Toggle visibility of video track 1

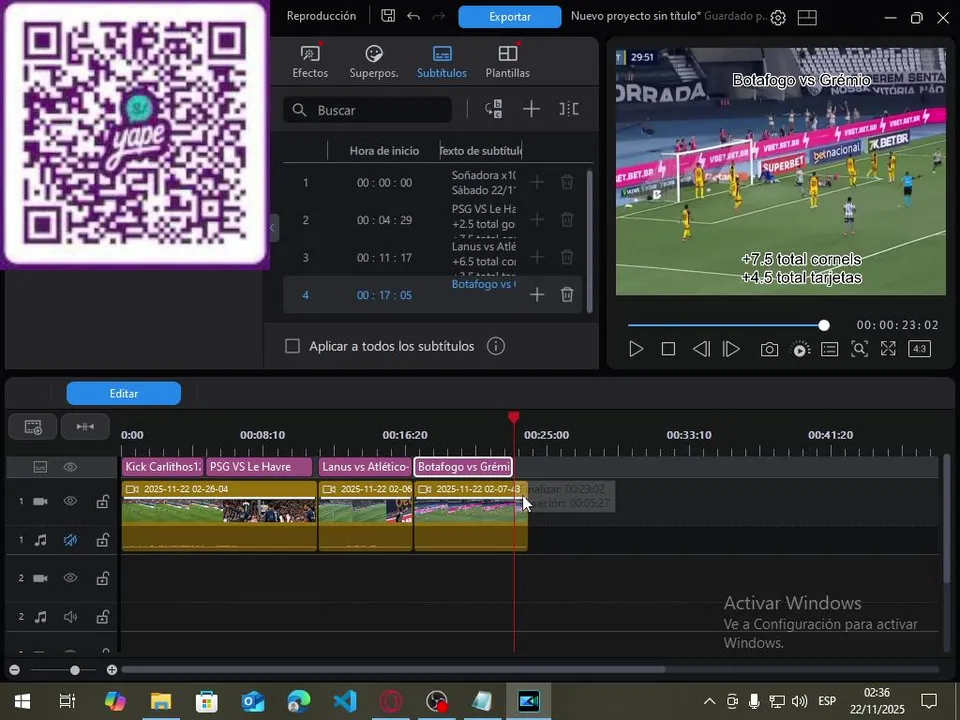(x=70, y=501)
